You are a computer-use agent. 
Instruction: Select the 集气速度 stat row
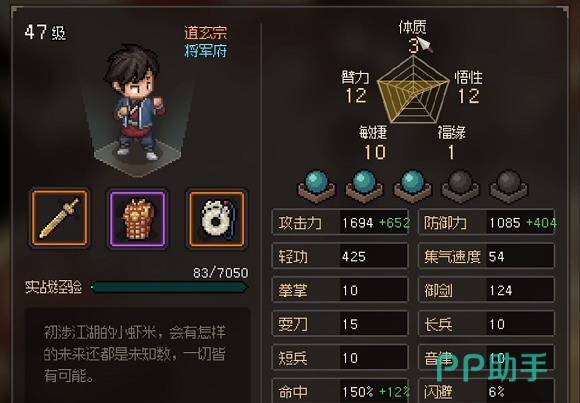[486, 256]
